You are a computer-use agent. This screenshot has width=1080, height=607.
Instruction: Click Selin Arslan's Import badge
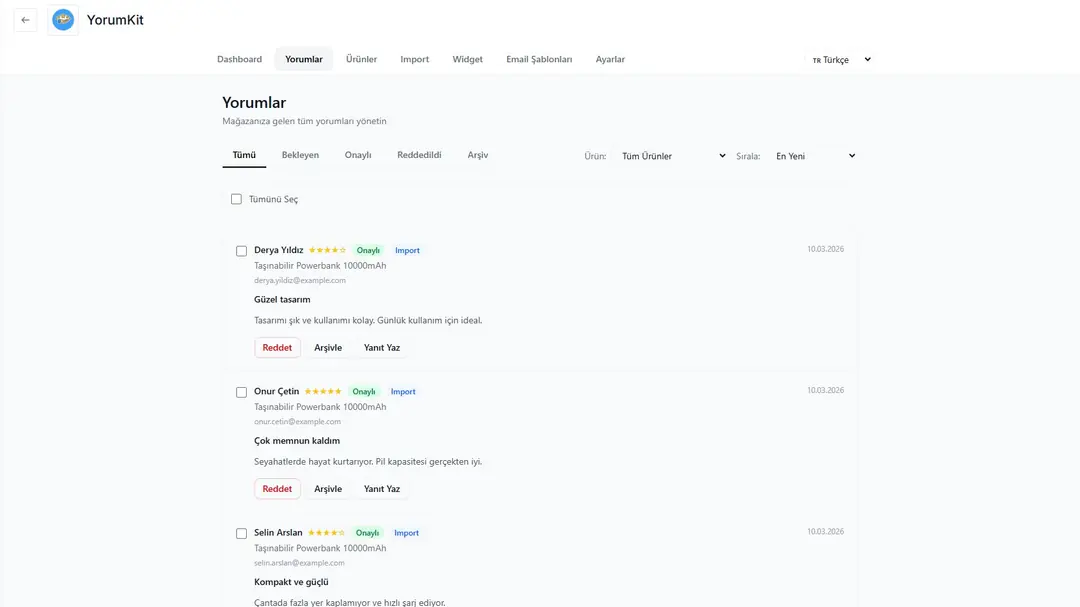coord(406,533)
